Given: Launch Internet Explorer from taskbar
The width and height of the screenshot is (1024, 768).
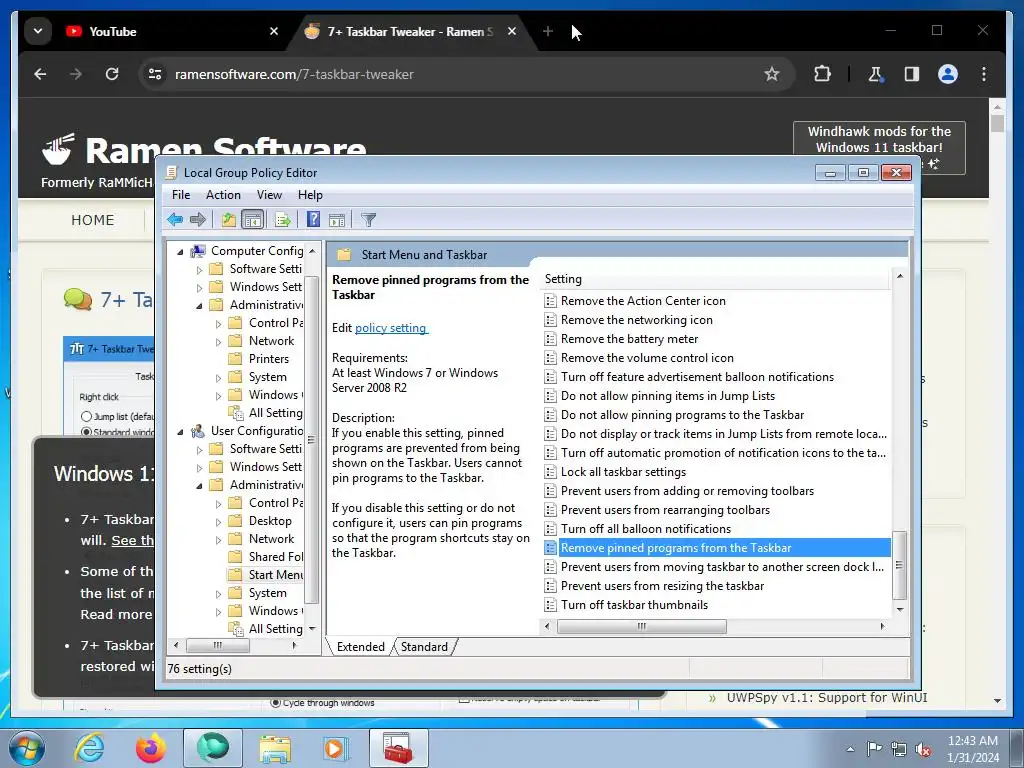Looking at the screenshot, I should point(89,748).
